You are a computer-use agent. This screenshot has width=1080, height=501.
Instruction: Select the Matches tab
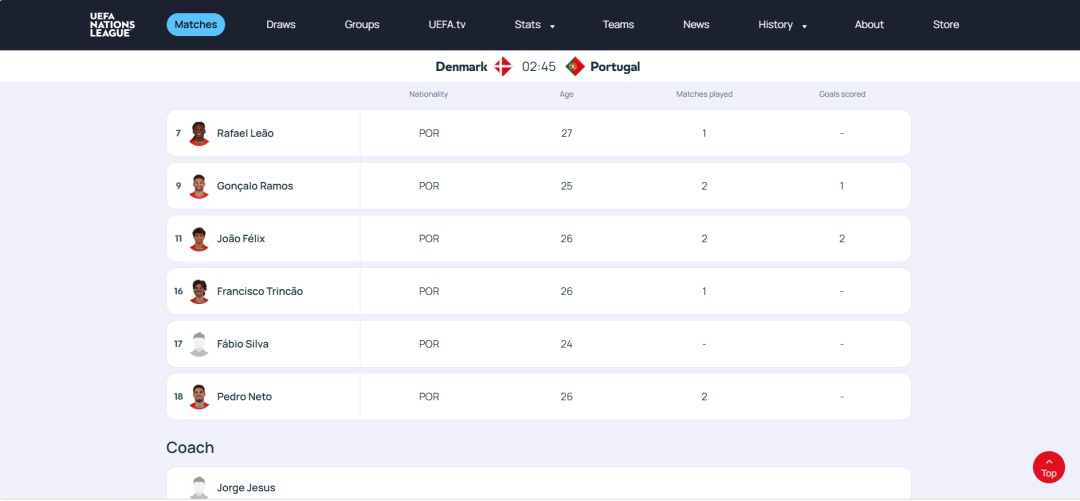tap(196, 25)
